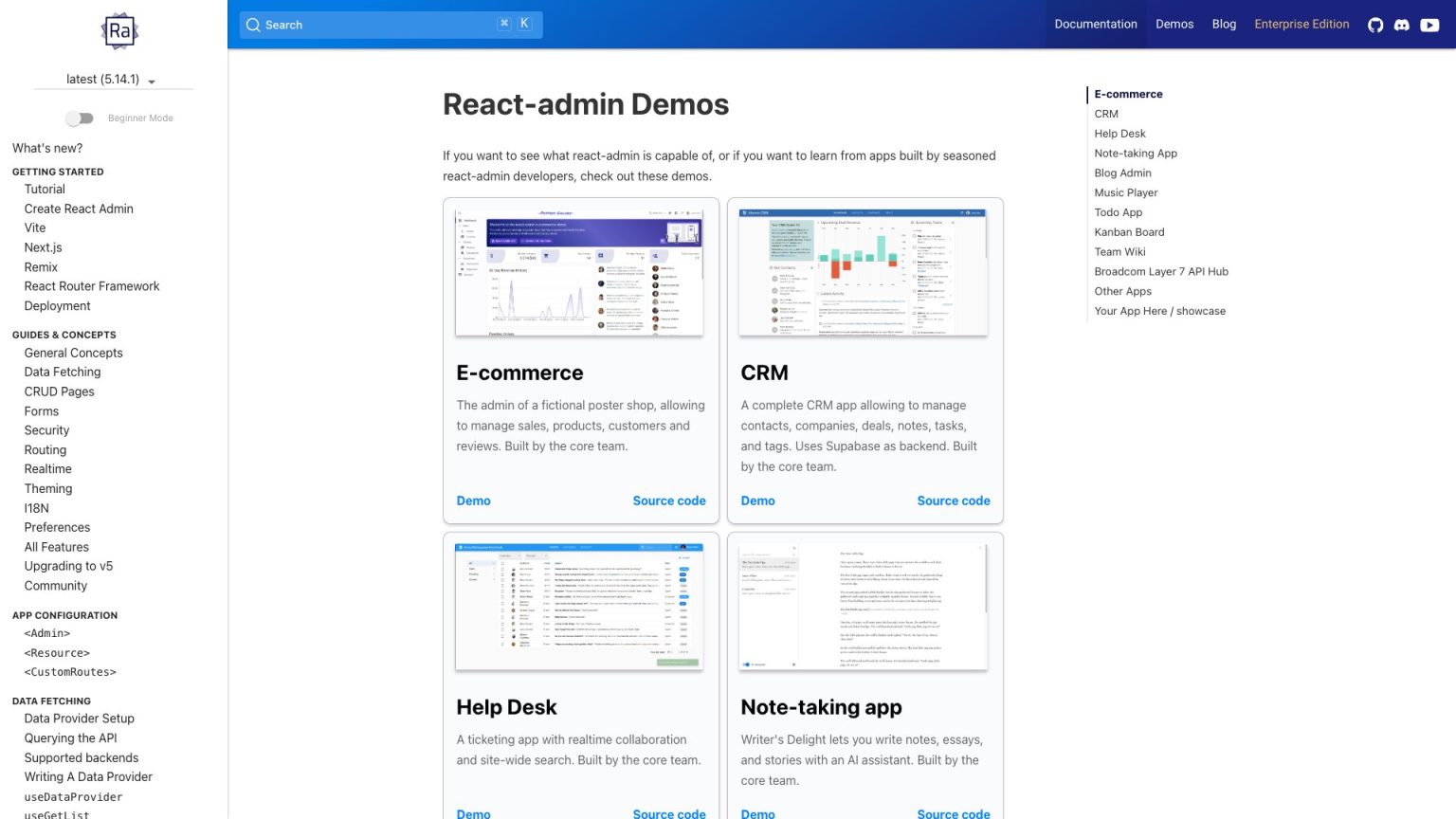The height and width of the screenshot is (819, 1456).
Task: Jump to Team Wiki in contents
Action: [1119, 252]
